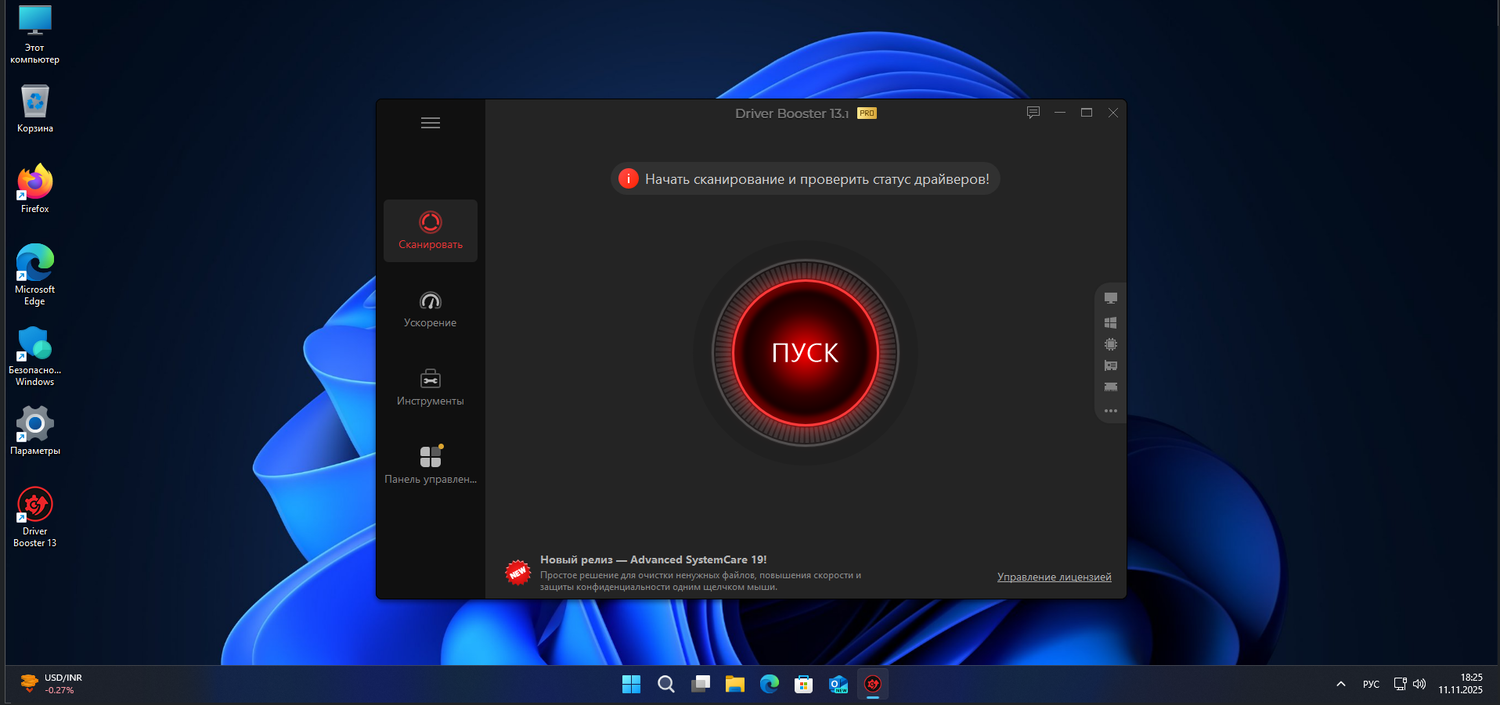Open Task View from the taskbar
This screenshot has width=1500, height=705.
coord(701,684)
